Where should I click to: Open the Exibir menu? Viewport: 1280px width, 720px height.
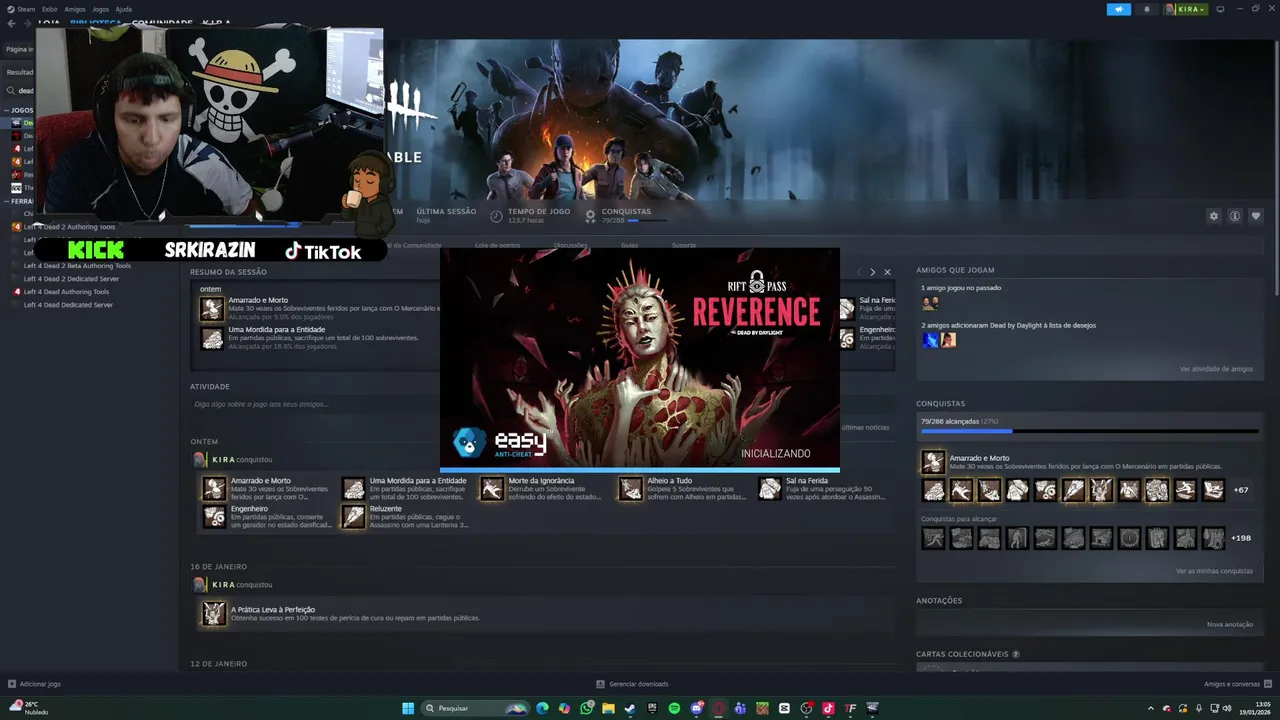[49, 9]
